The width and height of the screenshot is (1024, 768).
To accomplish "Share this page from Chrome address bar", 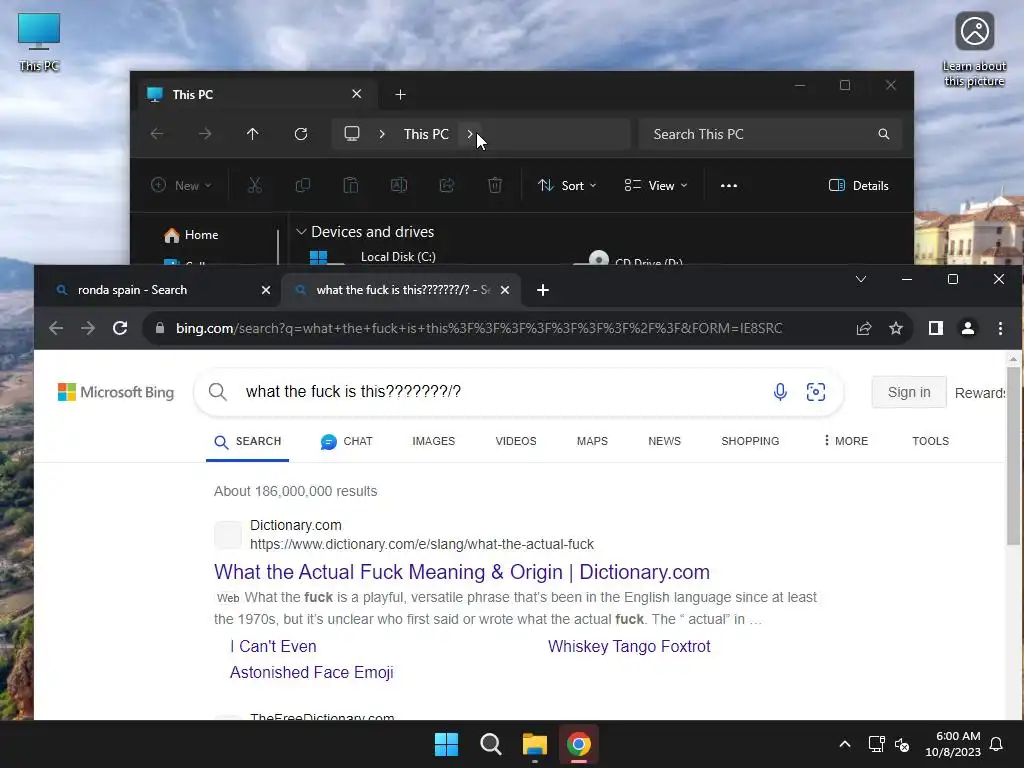I will (863, 328).
